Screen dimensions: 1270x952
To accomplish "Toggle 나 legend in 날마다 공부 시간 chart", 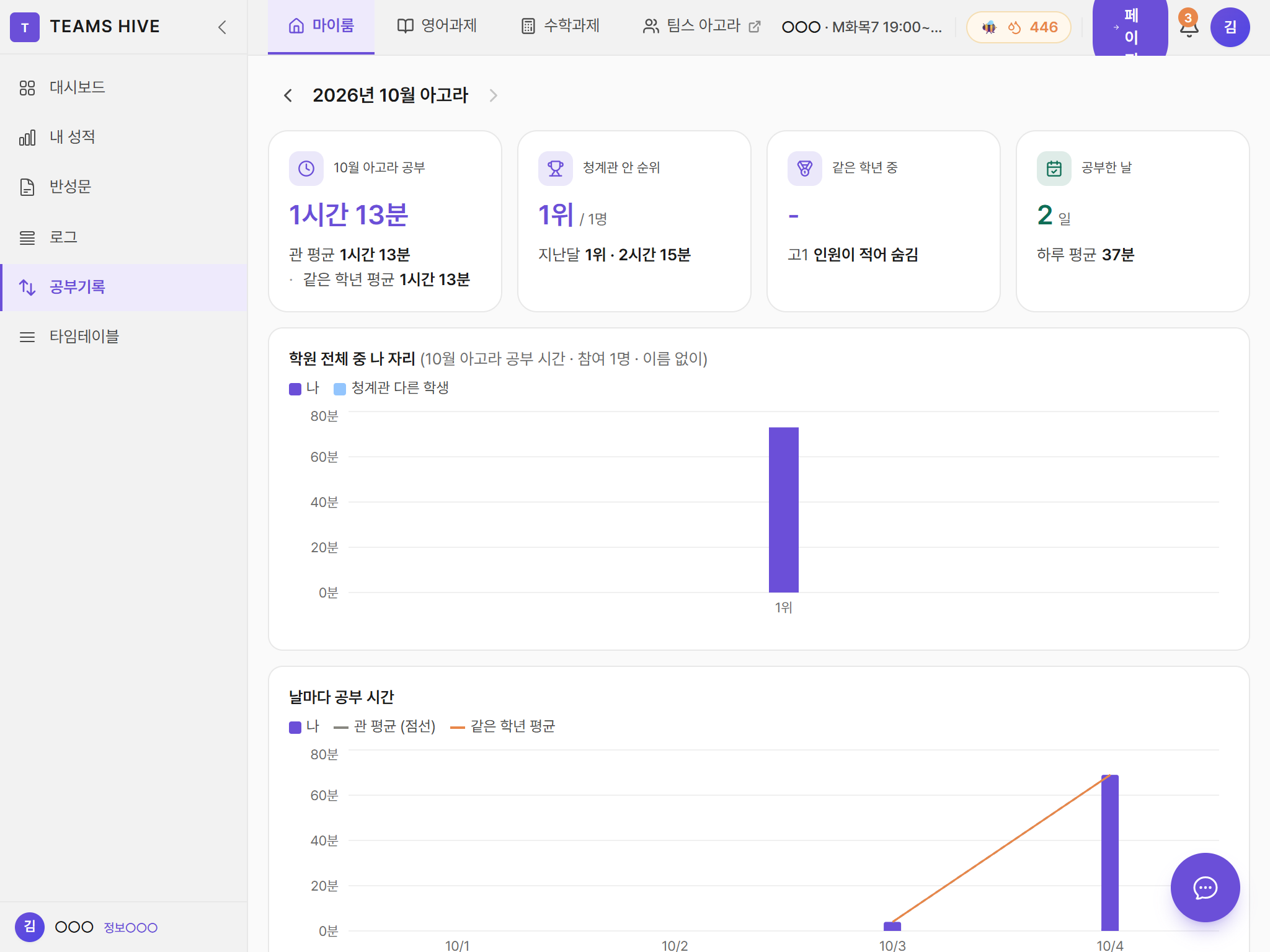I will (304, 727).
